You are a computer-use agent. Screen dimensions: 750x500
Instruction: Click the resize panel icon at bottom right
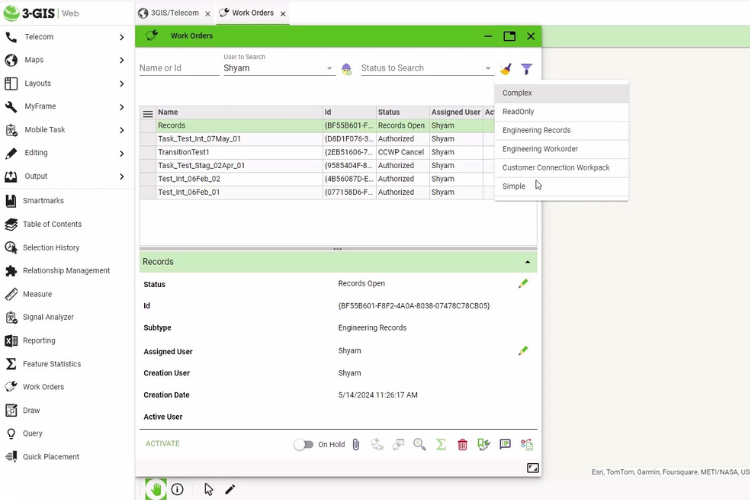pyautogui.click(x=532, y=468)
